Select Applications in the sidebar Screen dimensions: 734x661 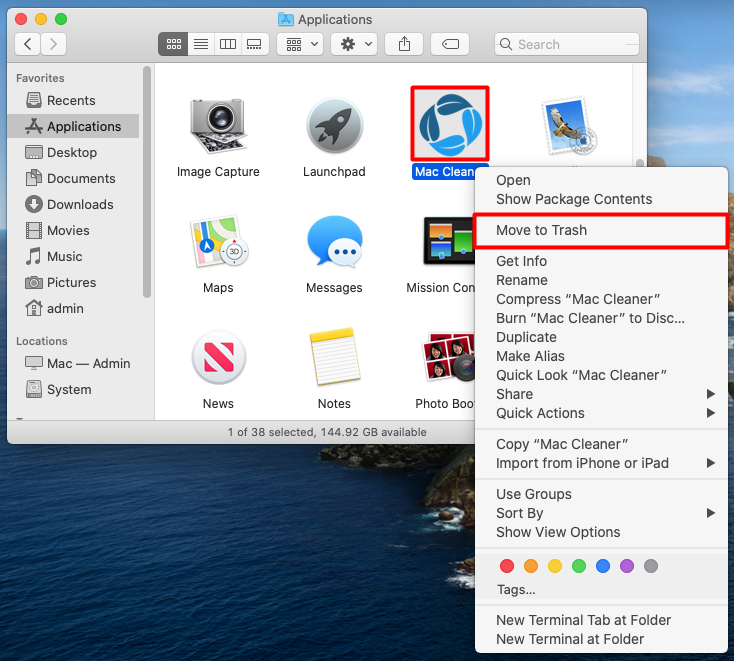73,126
